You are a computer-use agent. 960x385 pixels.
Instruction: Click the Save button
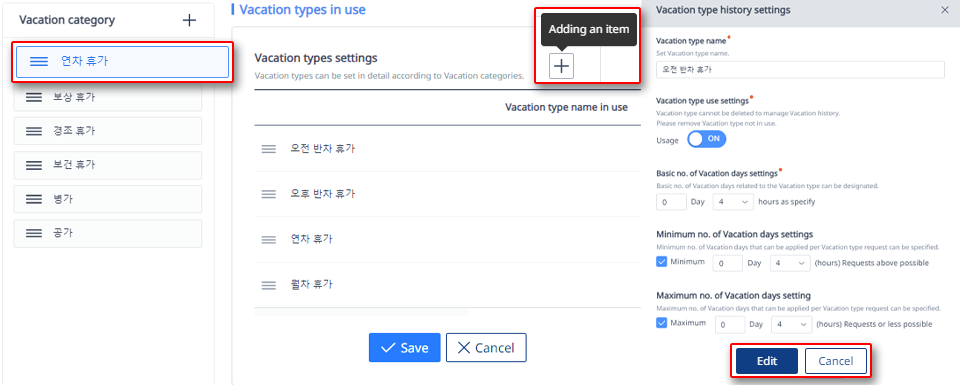coord(405,348)
